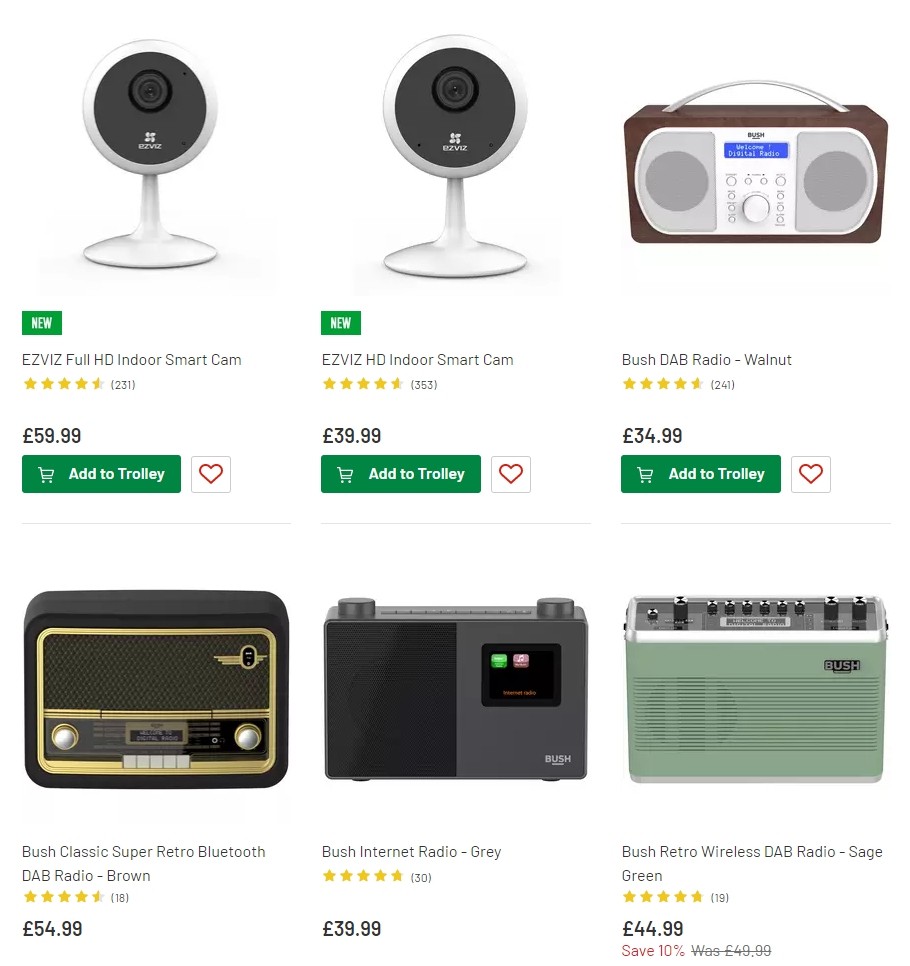Click the trolley icon on EZVIZ Full HD button
The height and width of the screenshot is (966, 910).
point(45,474)
